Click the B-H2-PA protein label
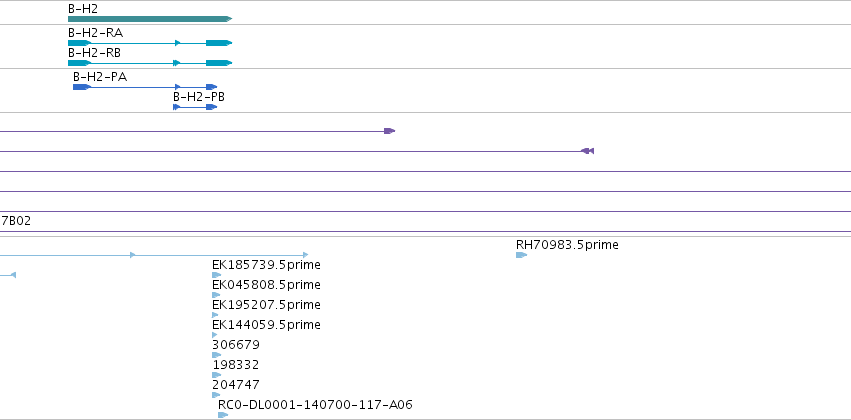Image resolution: width=851 pixels, height=420 pixels. click(100, 77)
